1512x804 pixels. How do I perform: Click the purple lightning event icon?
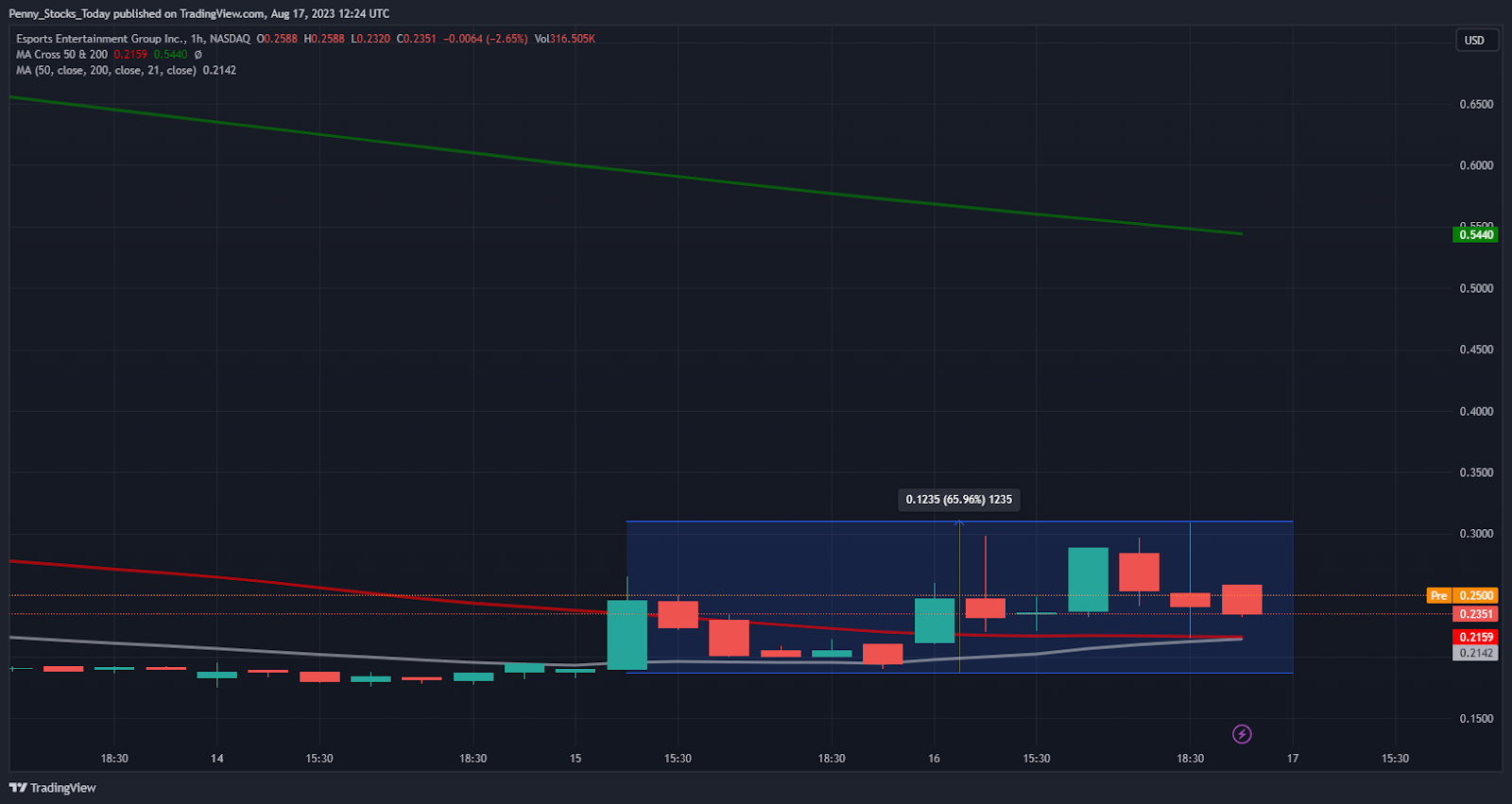click(x=1242, y=734)
